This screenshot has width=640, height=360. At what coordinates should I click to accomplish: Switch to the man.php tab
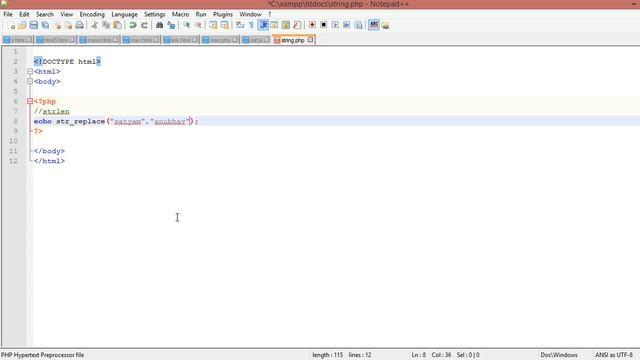tap(220, 40)
